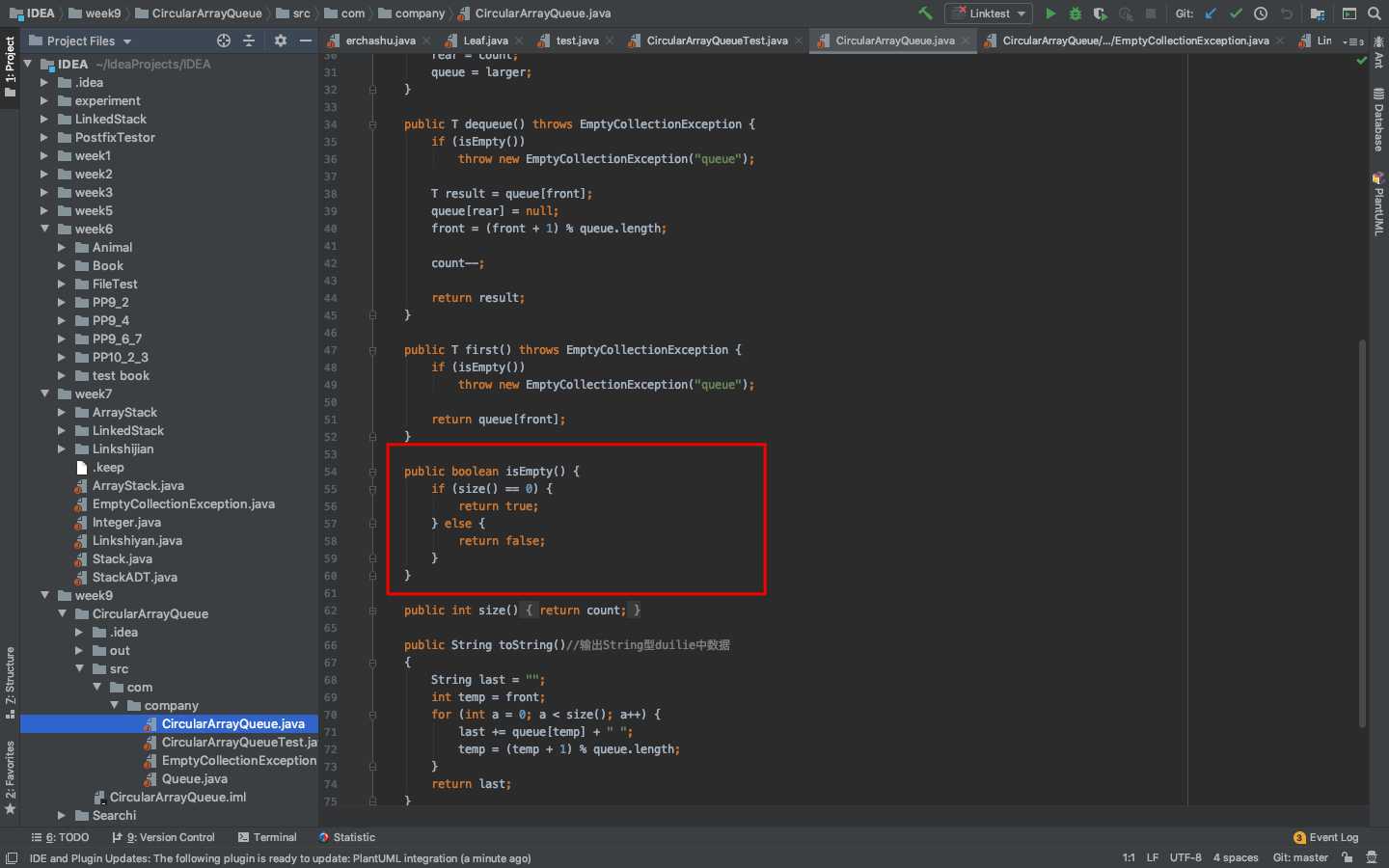Open Search Everywhere magnifier icon
This screenshot has width=1389, height=868.
1375,14
